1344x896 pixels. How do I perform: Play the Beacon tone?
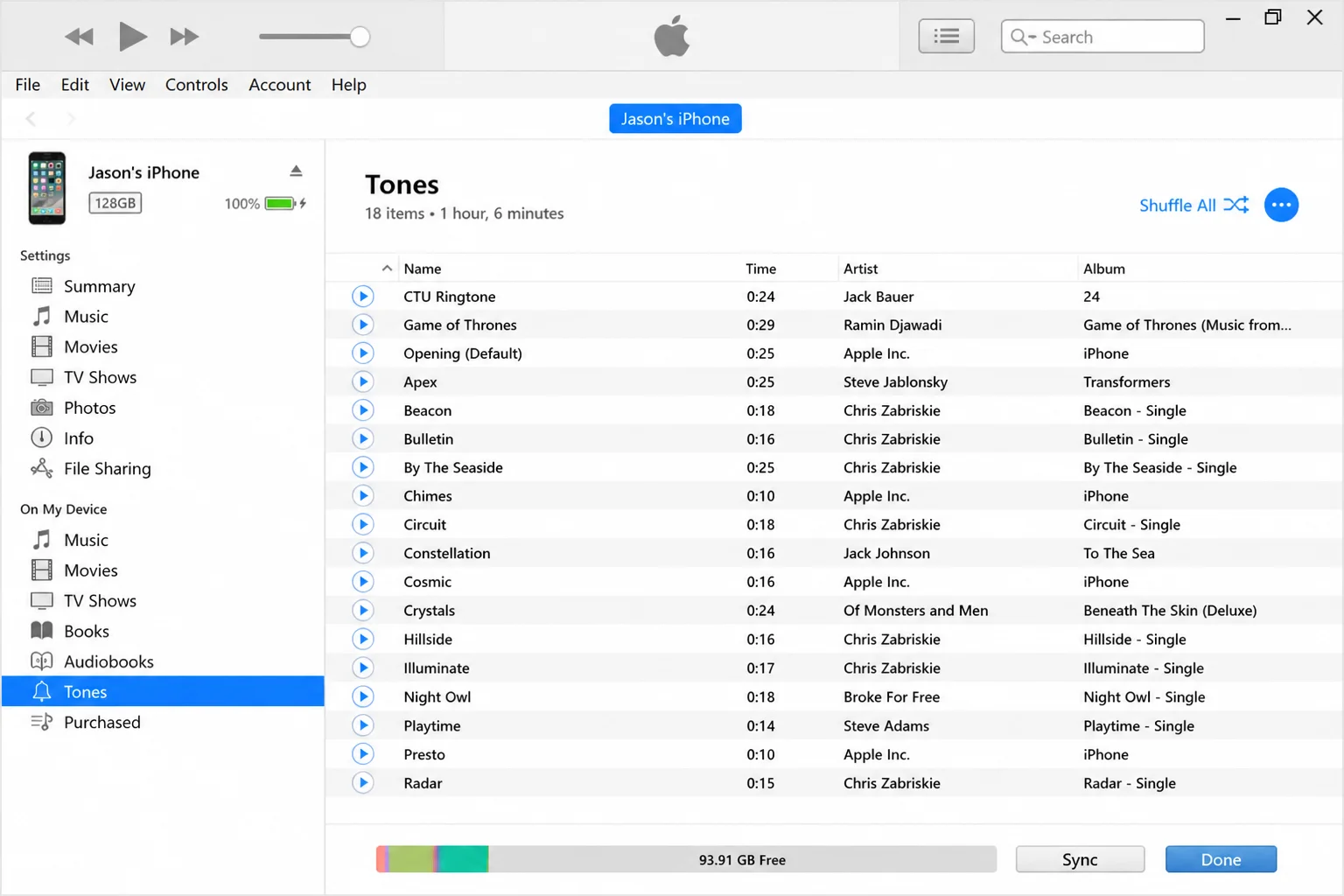point(363,410)
